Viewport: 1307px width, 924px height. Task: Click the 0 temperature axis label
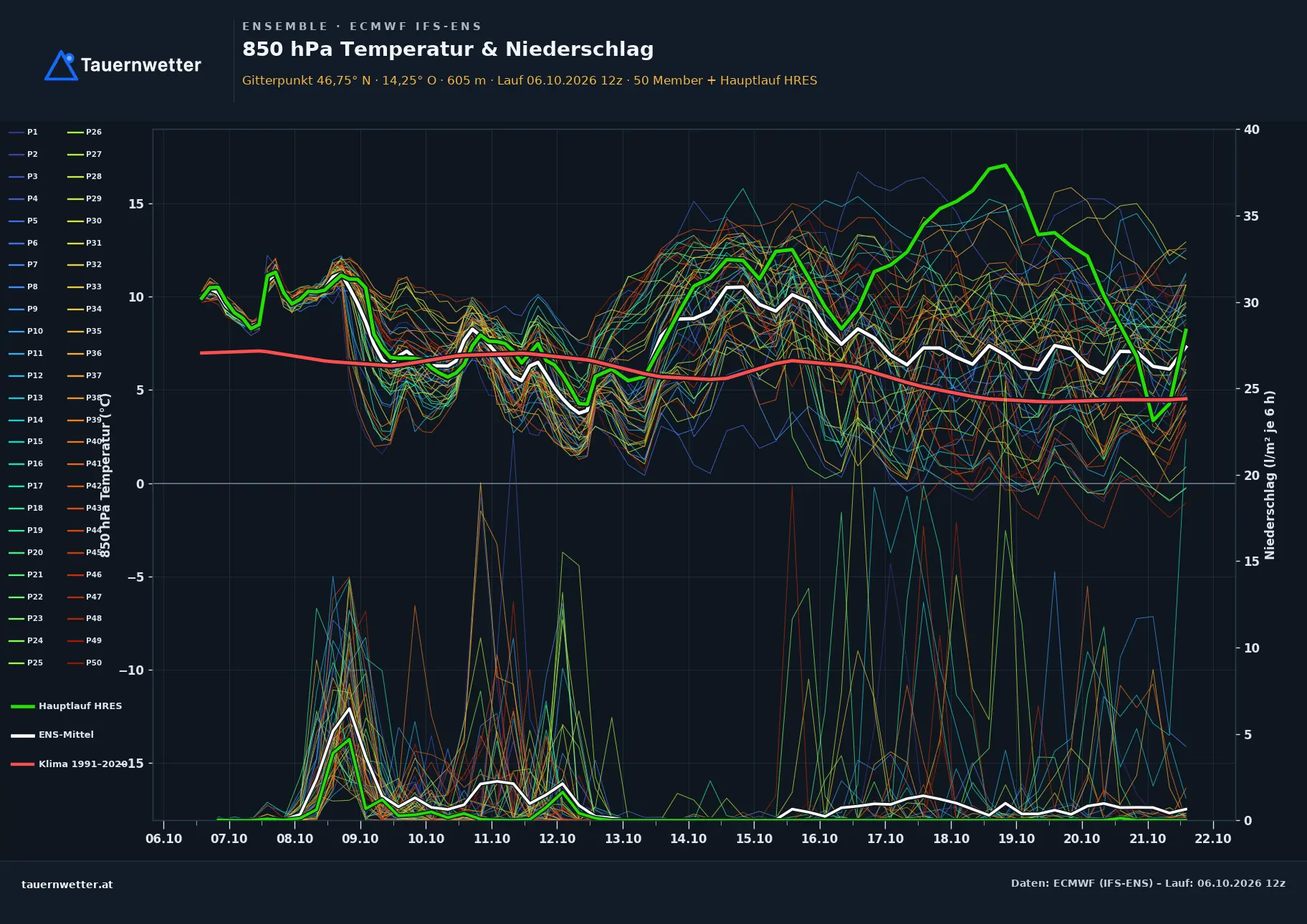pyautogui.click(x=140, y=484)
